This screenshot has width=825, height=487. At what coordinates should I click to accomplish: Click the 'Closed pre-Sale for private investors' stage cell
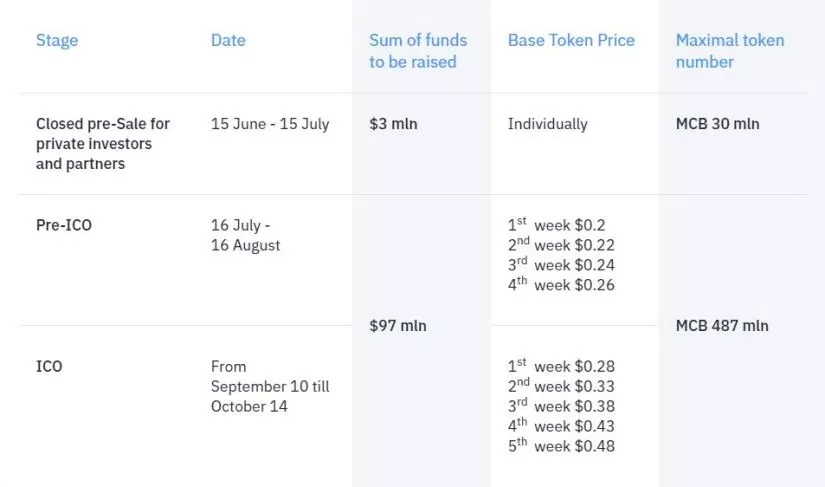(103, 144)
